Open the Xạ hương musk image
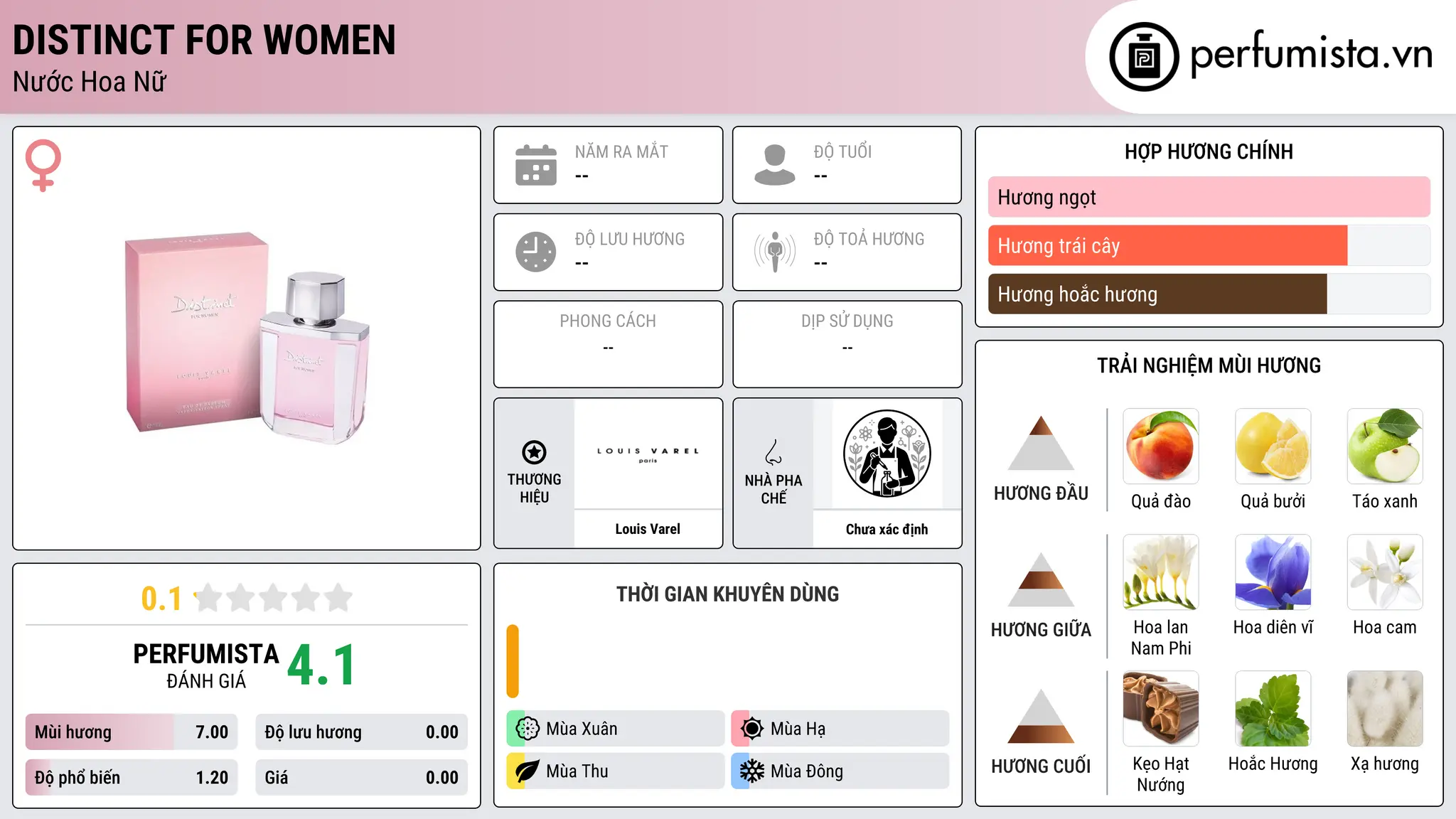Image resolution: width=1456 pixels, height=819 pixels. pos(1385,709)
